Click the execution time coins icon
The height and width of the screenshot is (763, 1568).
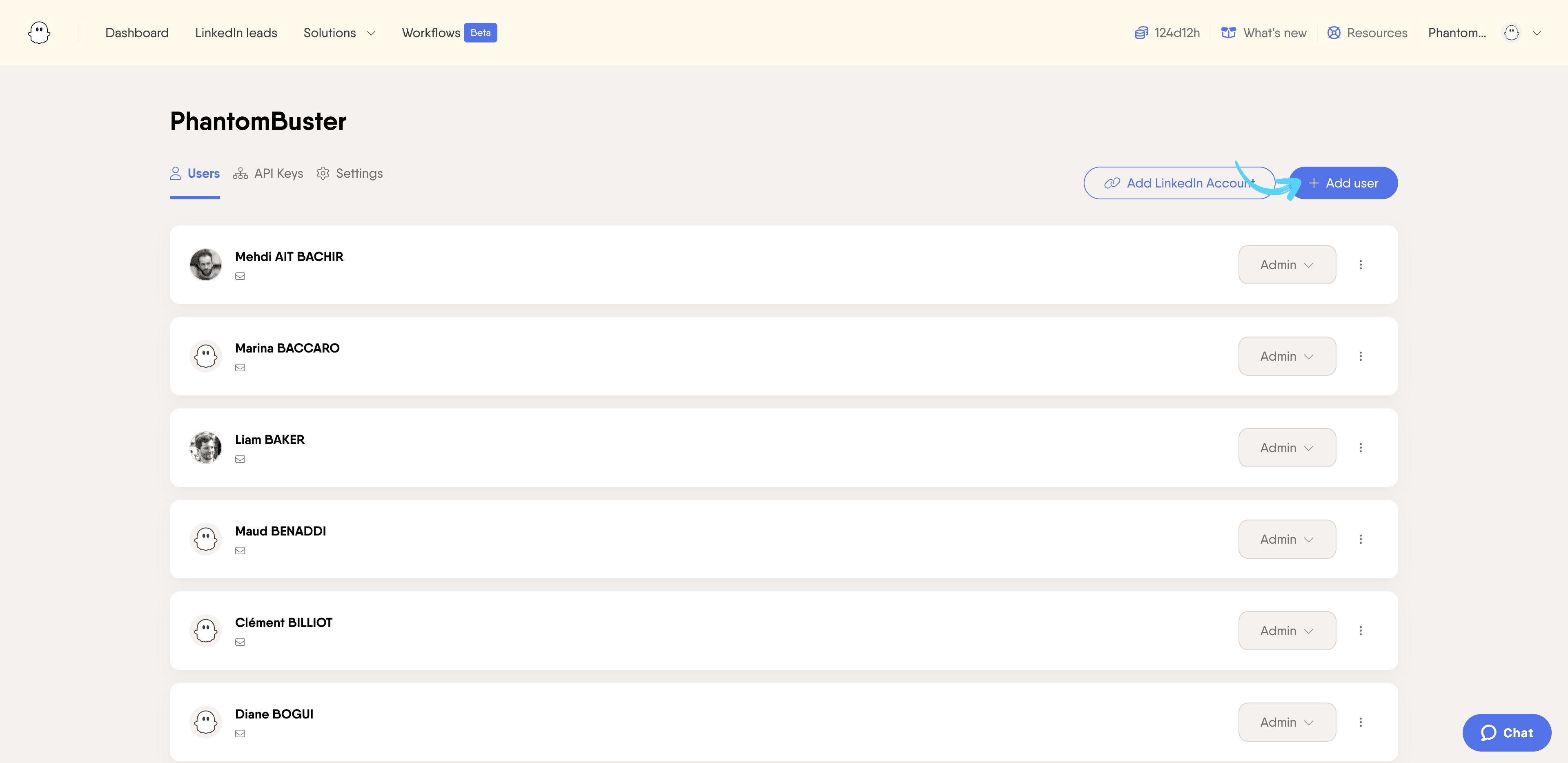[1141, 33]
